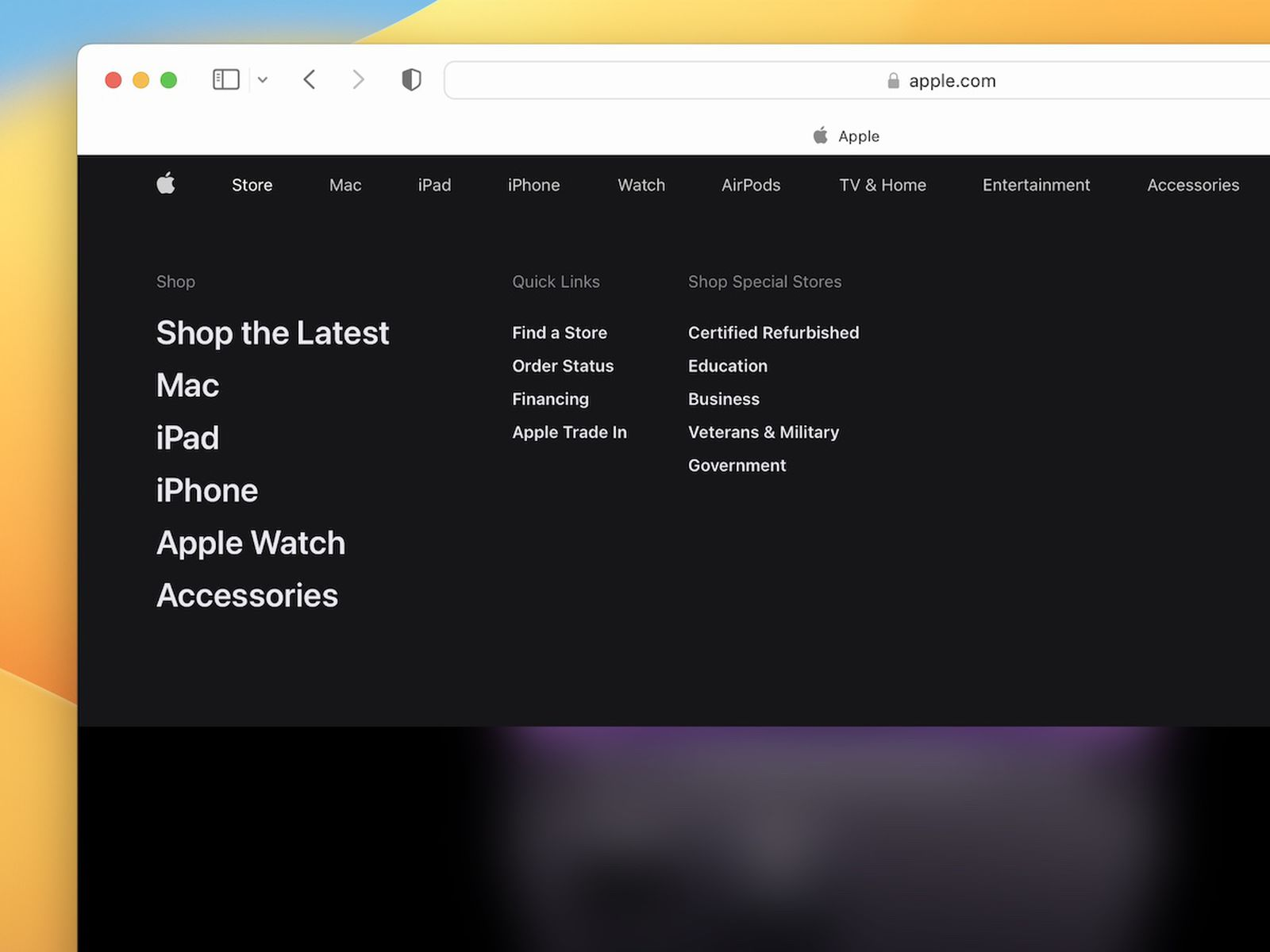Open the iPad navigation menu
This screenshot has height=952, width=1270.
click(x=434, y=185)
